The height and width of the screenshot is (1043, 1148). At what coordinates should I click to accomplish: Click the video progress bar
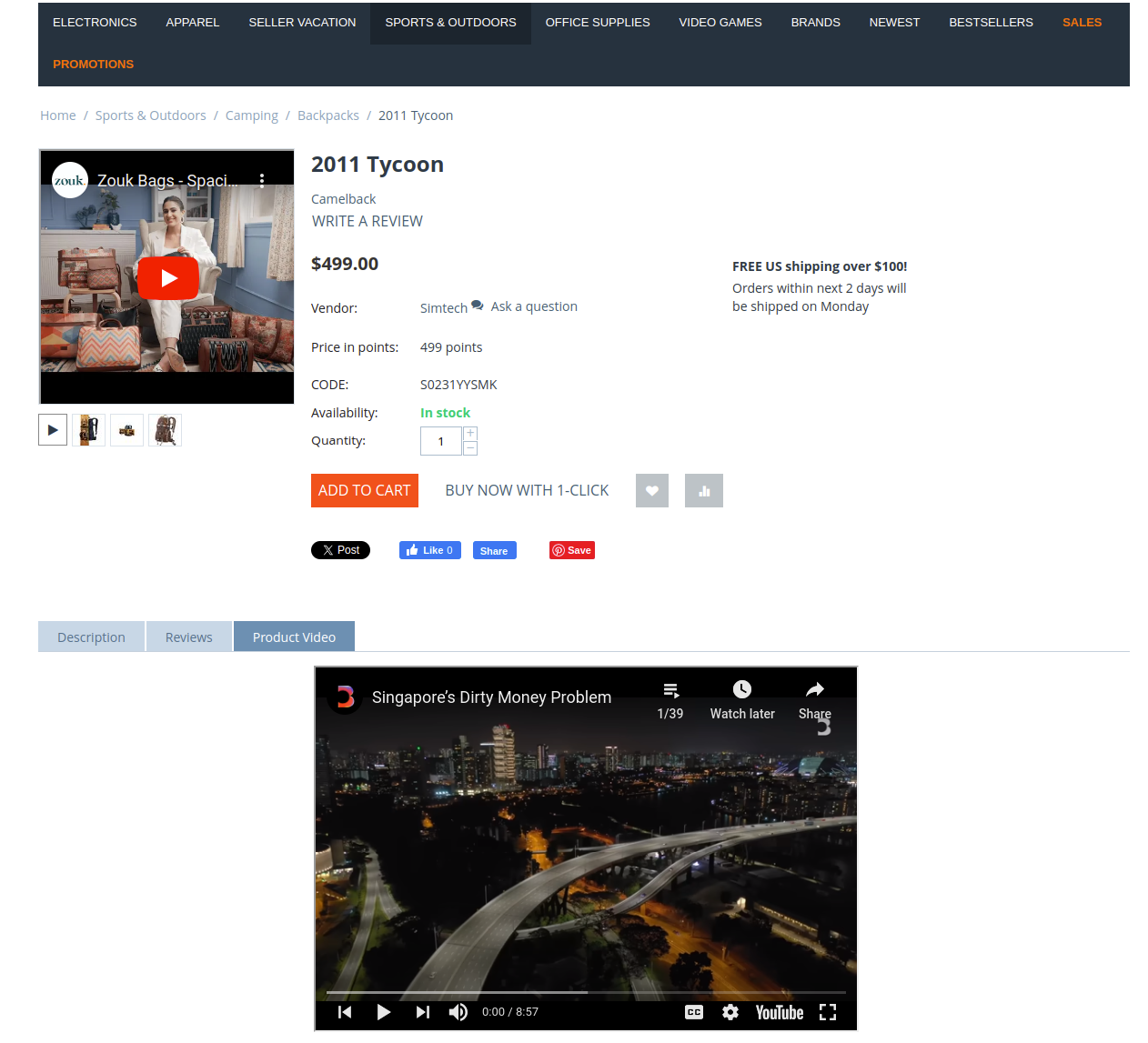586,992
